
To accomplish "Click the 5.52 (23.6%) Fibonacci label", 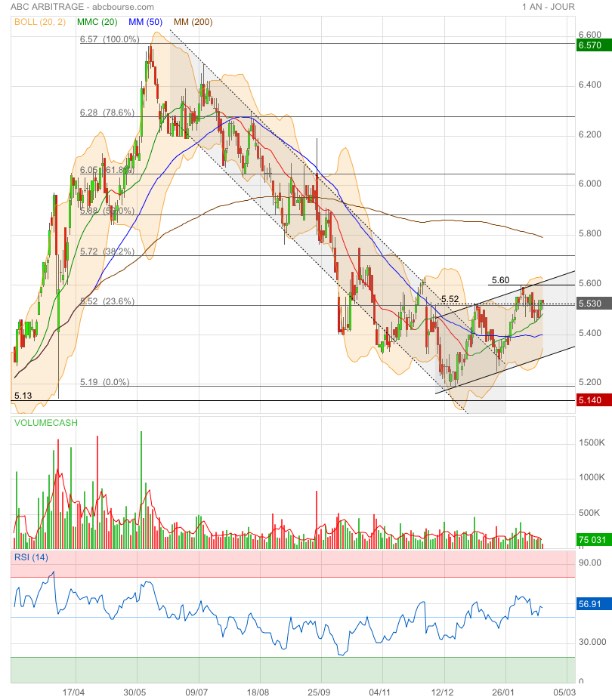I will click(x=107, y=301).
